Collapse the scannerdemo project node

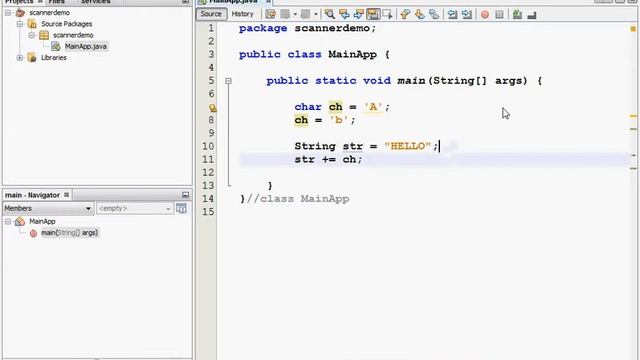8,13
